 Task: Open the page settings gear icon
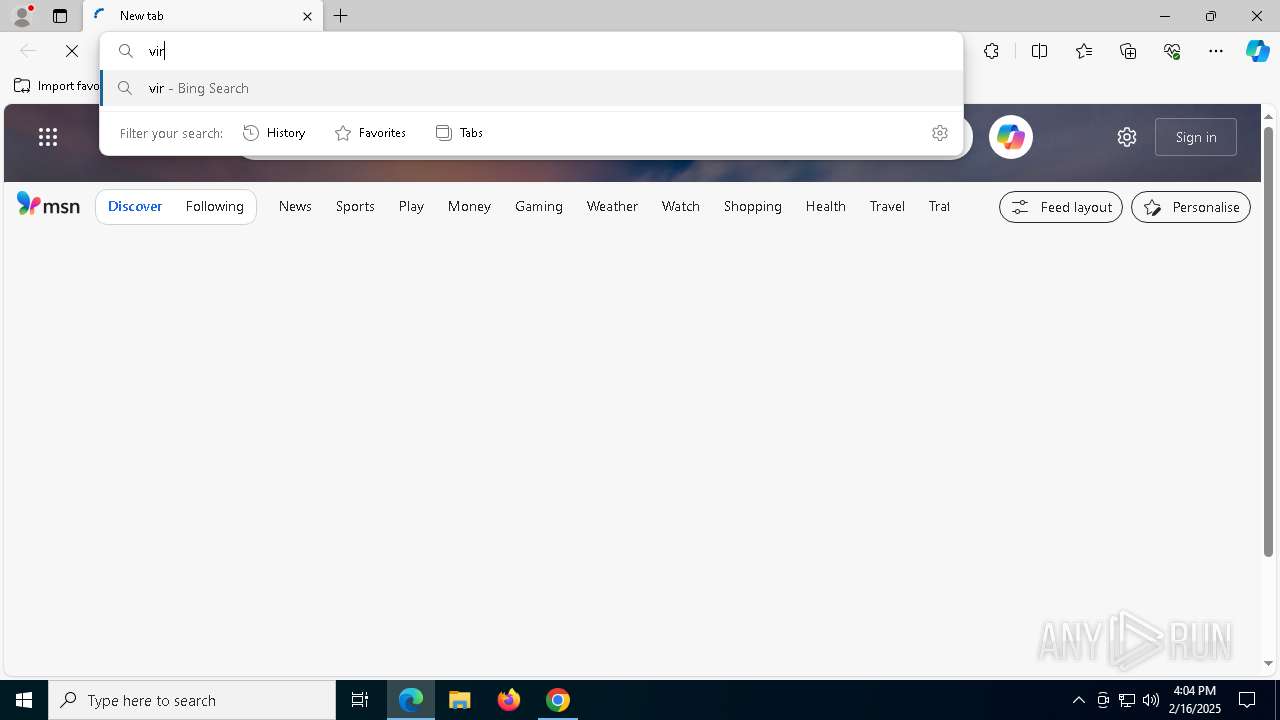point(1127,137)
